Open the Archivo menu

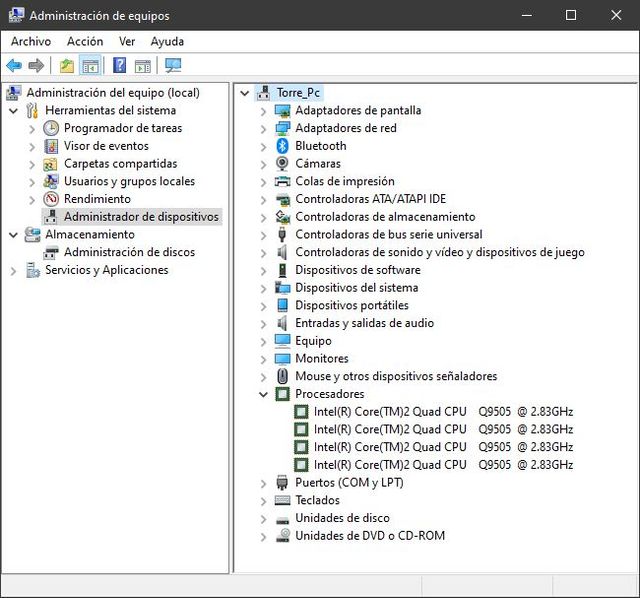[x=31, y=41]
